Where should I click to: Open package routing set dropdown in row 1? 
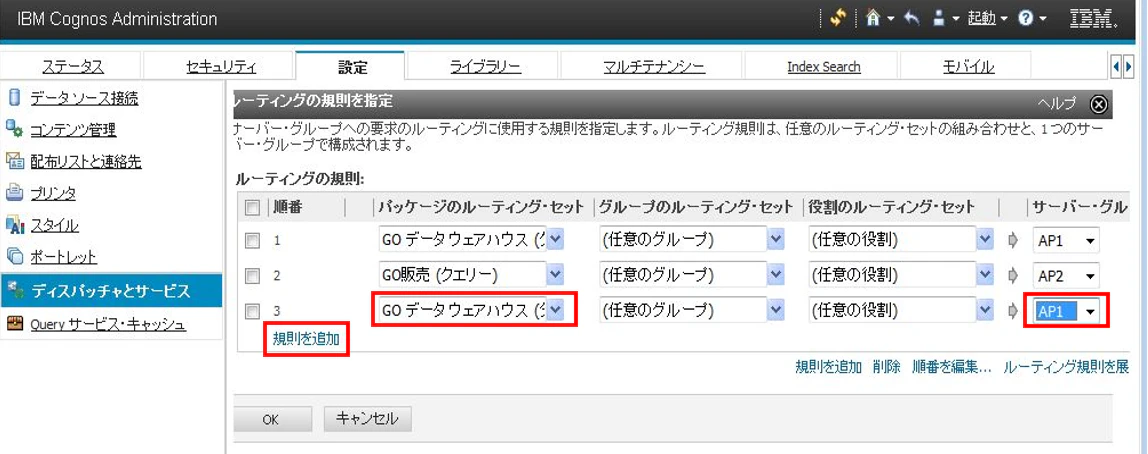click(555, 239)
